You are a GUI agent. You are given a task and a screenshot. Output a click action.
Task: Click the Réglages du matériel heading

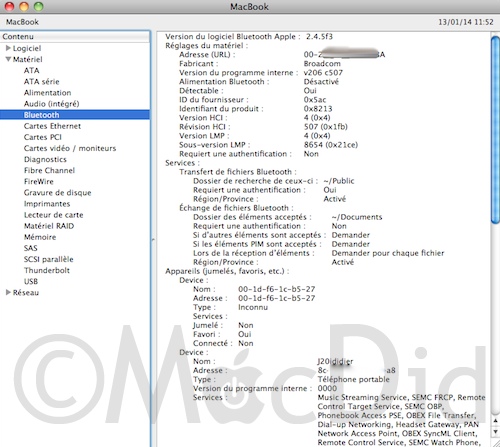[x=207, y=45]
